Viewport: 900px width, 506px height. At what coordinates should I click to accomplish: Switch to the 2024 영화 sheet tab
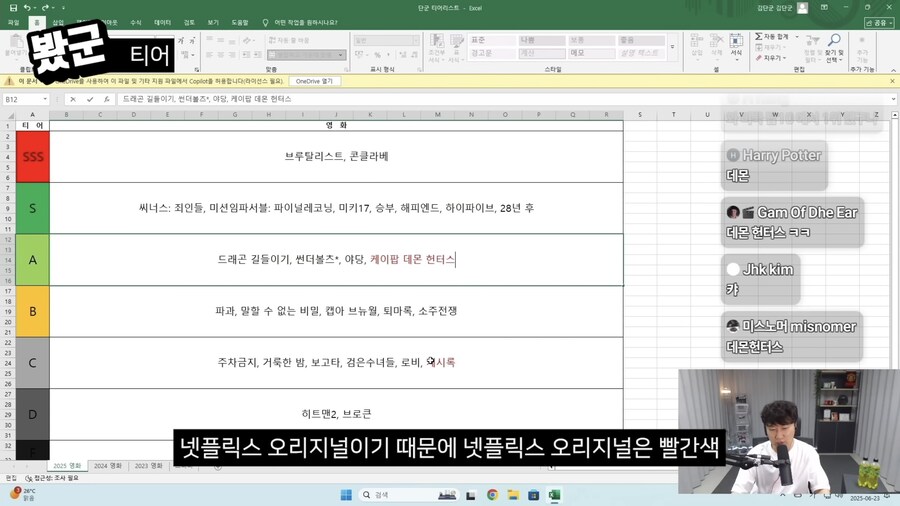[x=108, y=465]
